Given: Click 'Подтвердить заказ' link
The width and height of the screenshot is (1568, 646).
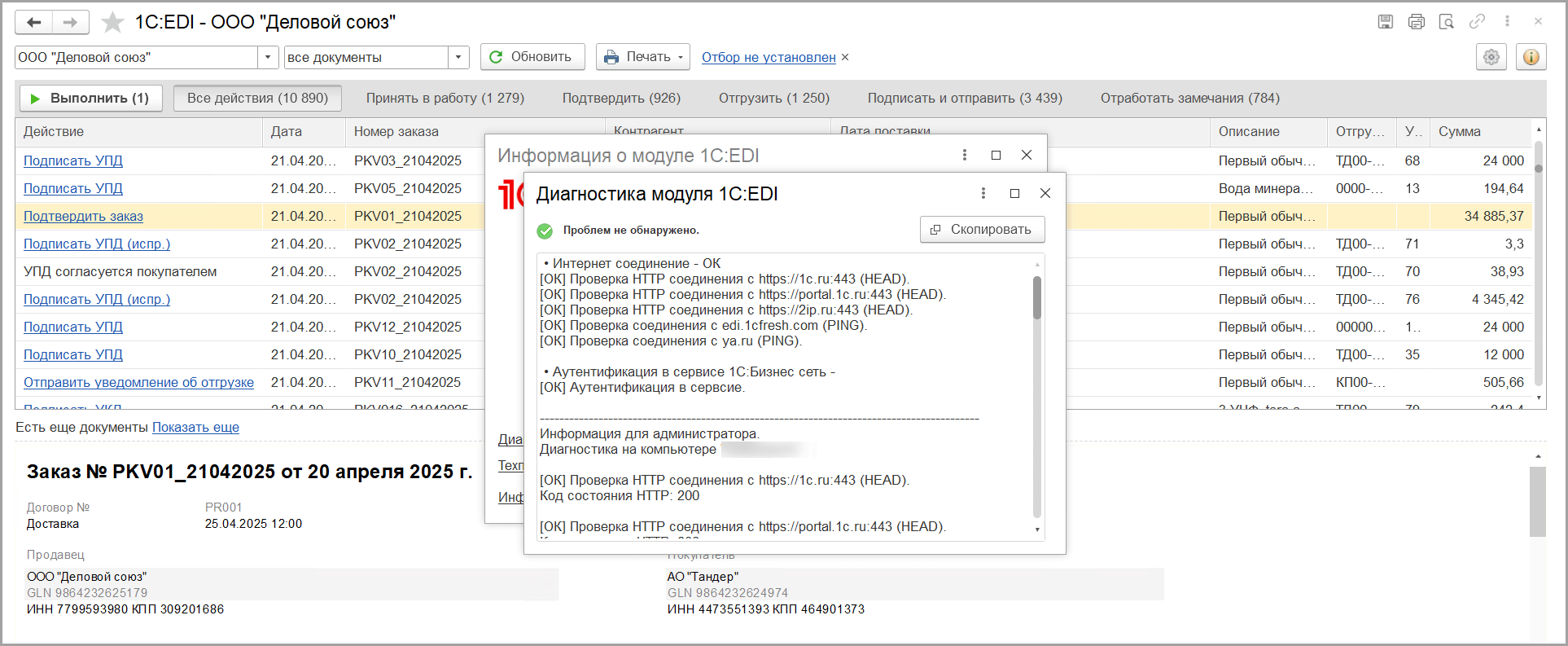Looking at the screenshot, I should coord(83,216).
